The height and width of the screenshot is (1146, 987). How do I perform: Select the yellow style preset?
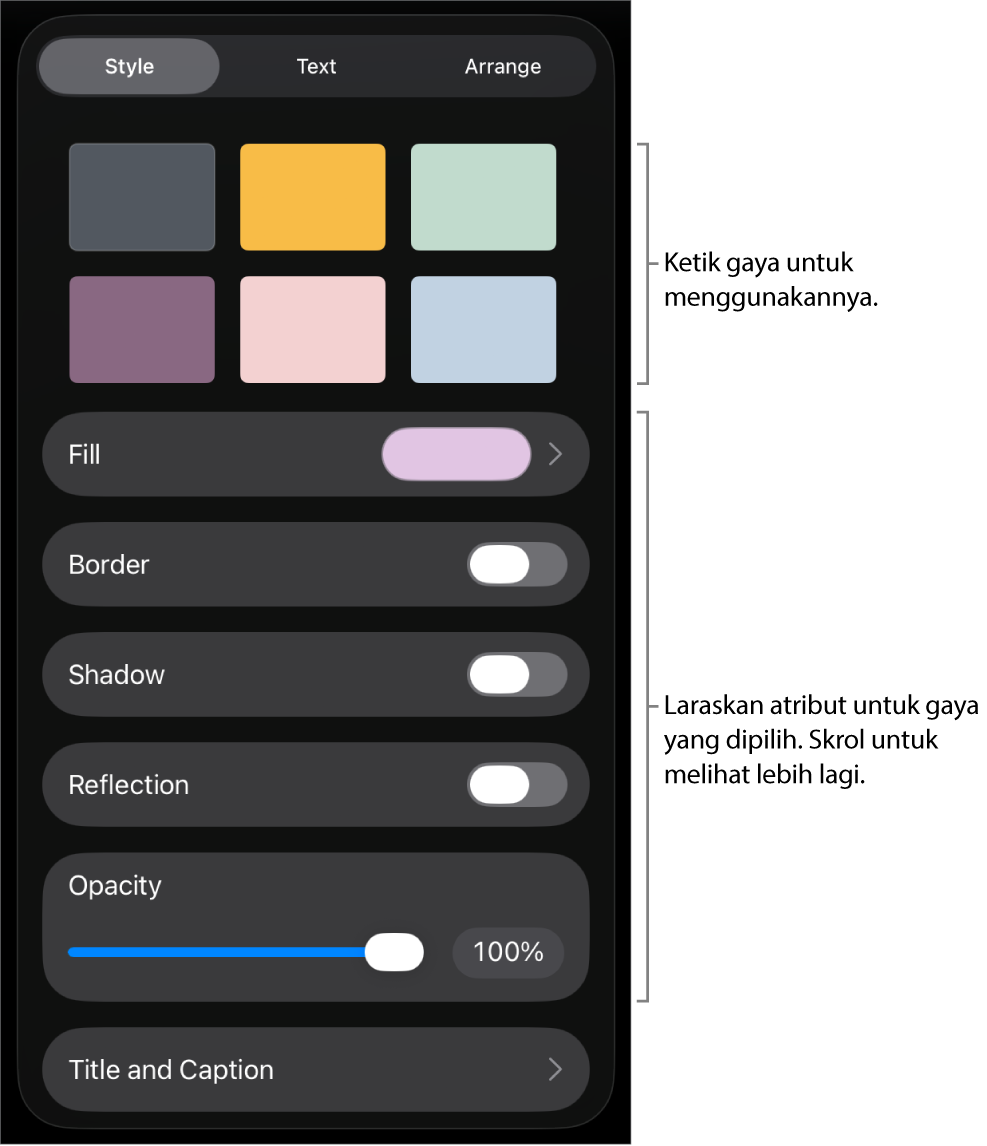pos(312,196)
